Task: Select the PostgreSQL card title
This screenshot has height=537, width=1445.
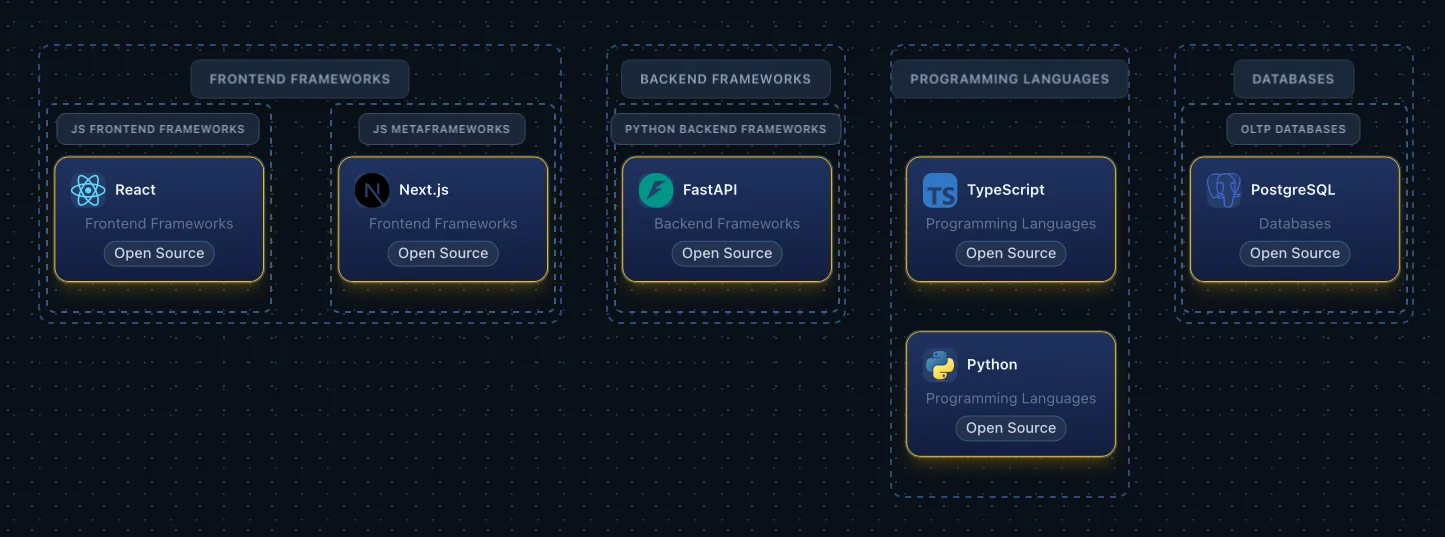Action: 1293,190
